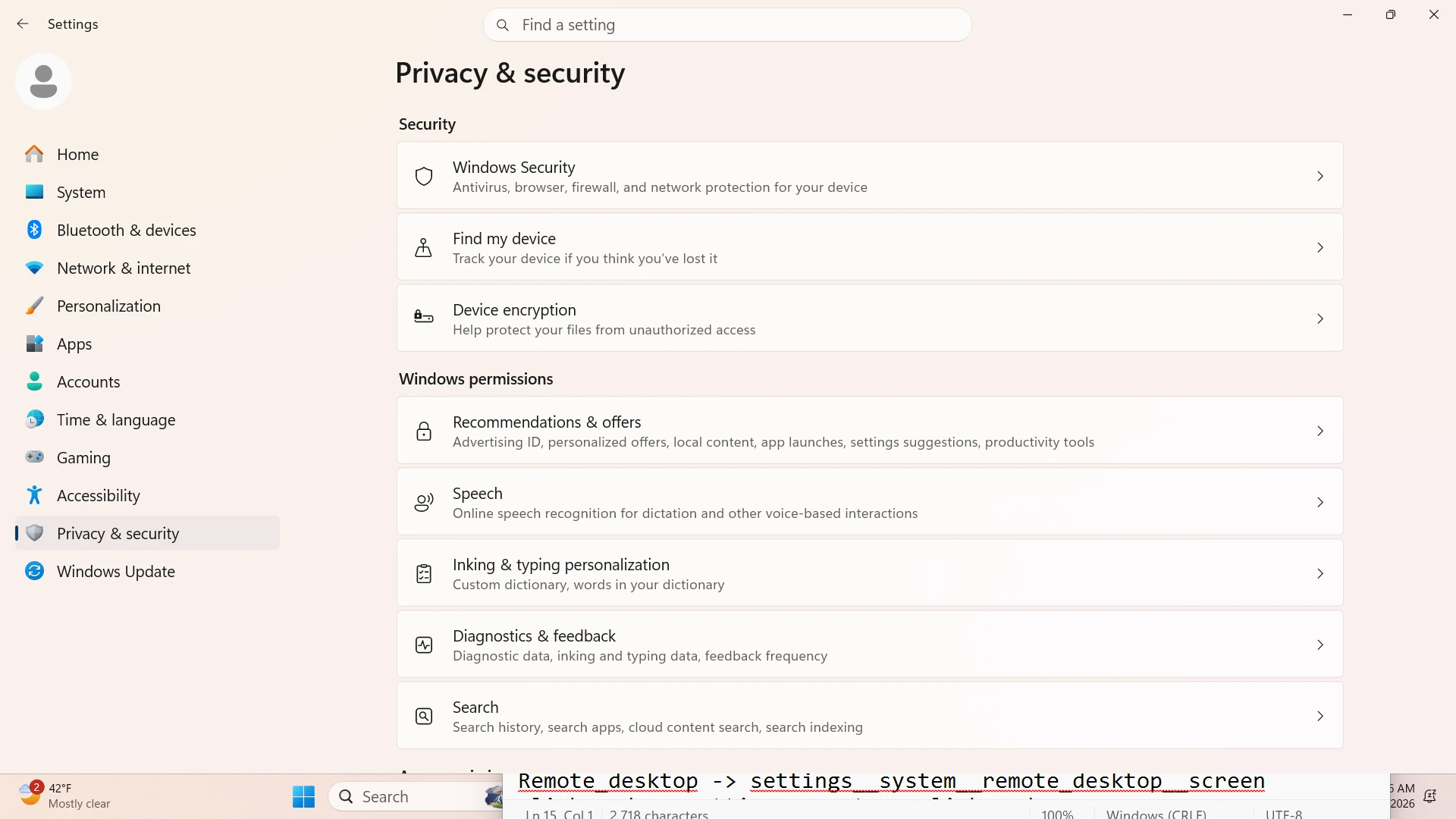Click the taskbar Search box

tap(416, 796)
